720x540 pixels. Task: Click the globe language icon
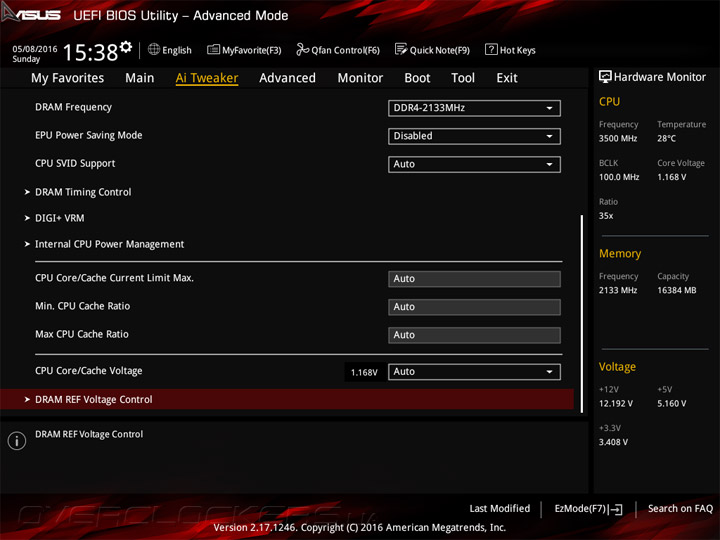coord(154,49)
